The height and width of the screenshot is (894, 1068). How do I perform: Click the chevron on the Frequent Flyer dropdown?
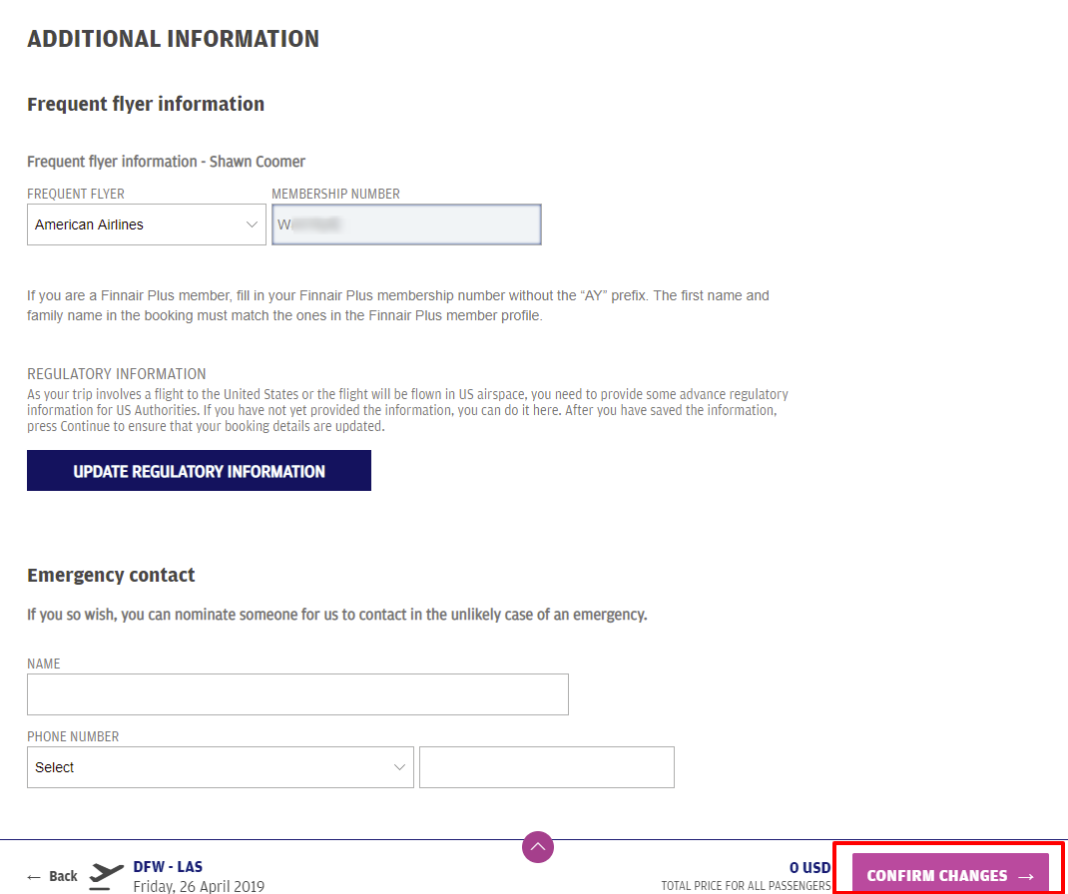tap(250, 224)
